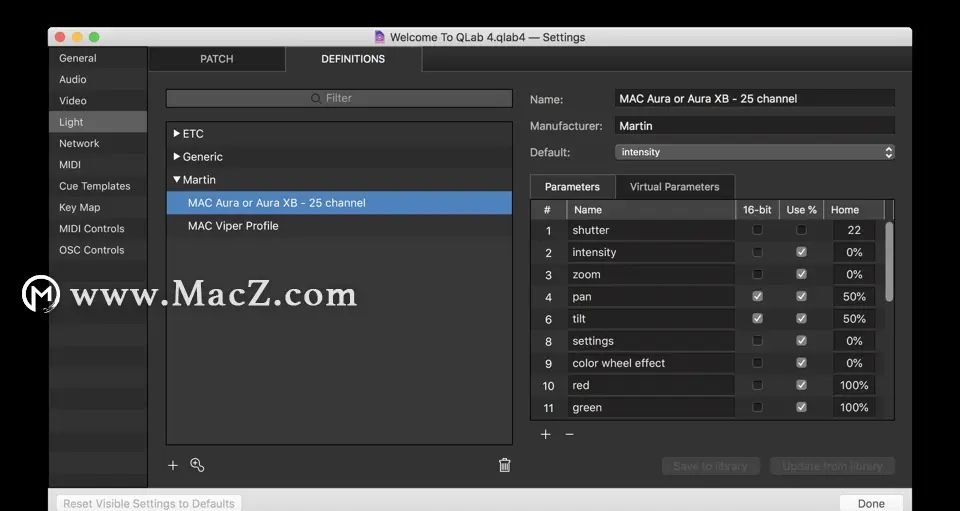Enable 16-bit for shutter parameter
Screen dimensions: 960x511
point(757,230)
